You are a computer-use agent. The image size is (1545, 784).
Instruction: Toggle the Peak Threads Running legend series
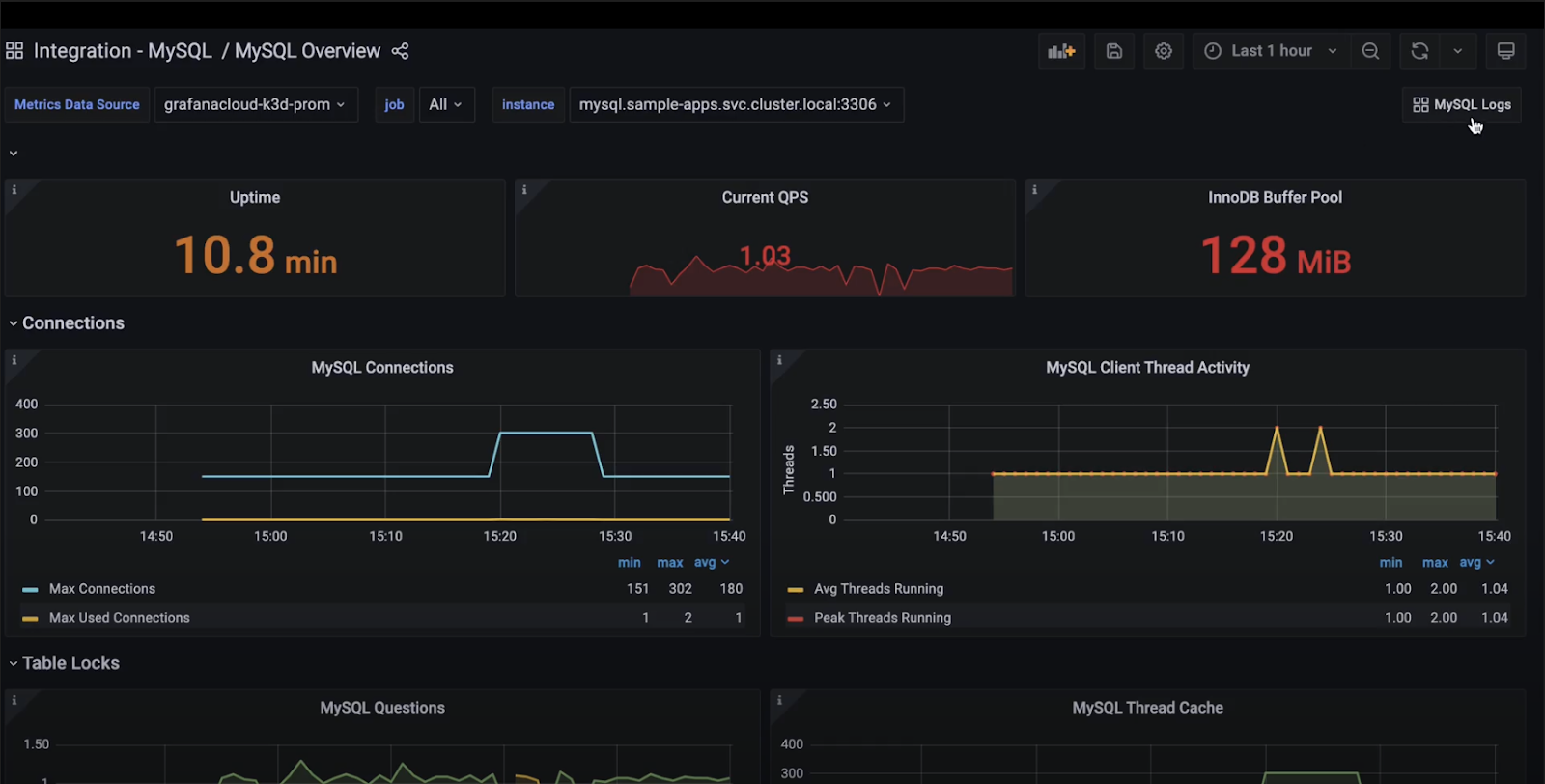[x=883, y=618]
